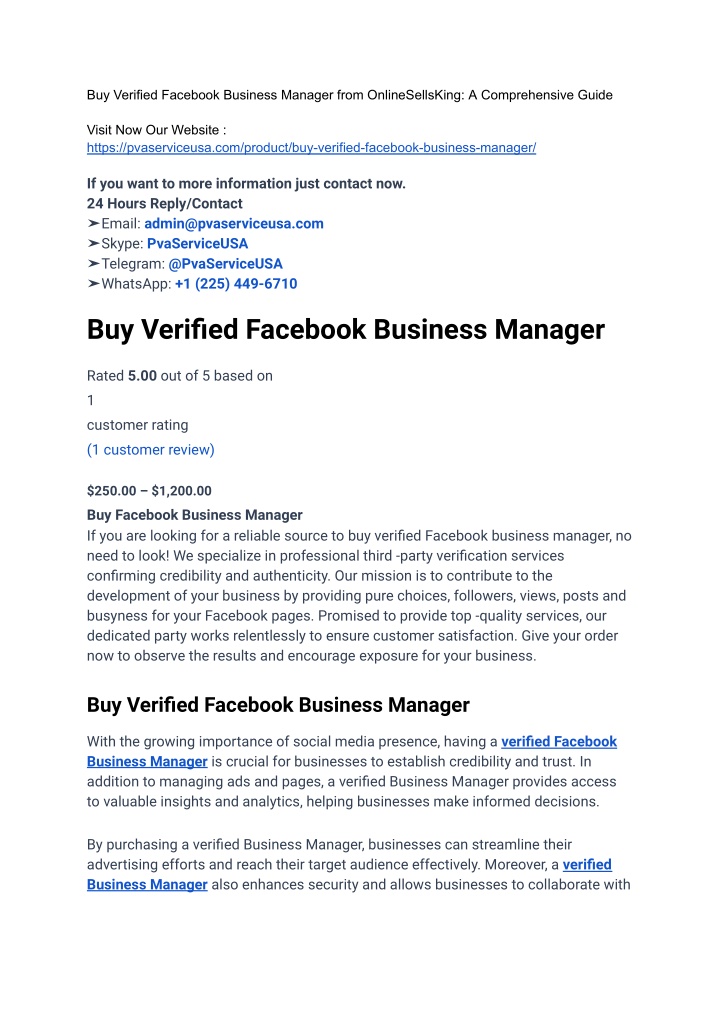Screen dimensions: 720x1017
Task: Open the PvaServiceUSA Skype contact link
Action: [x=197, y=244]
